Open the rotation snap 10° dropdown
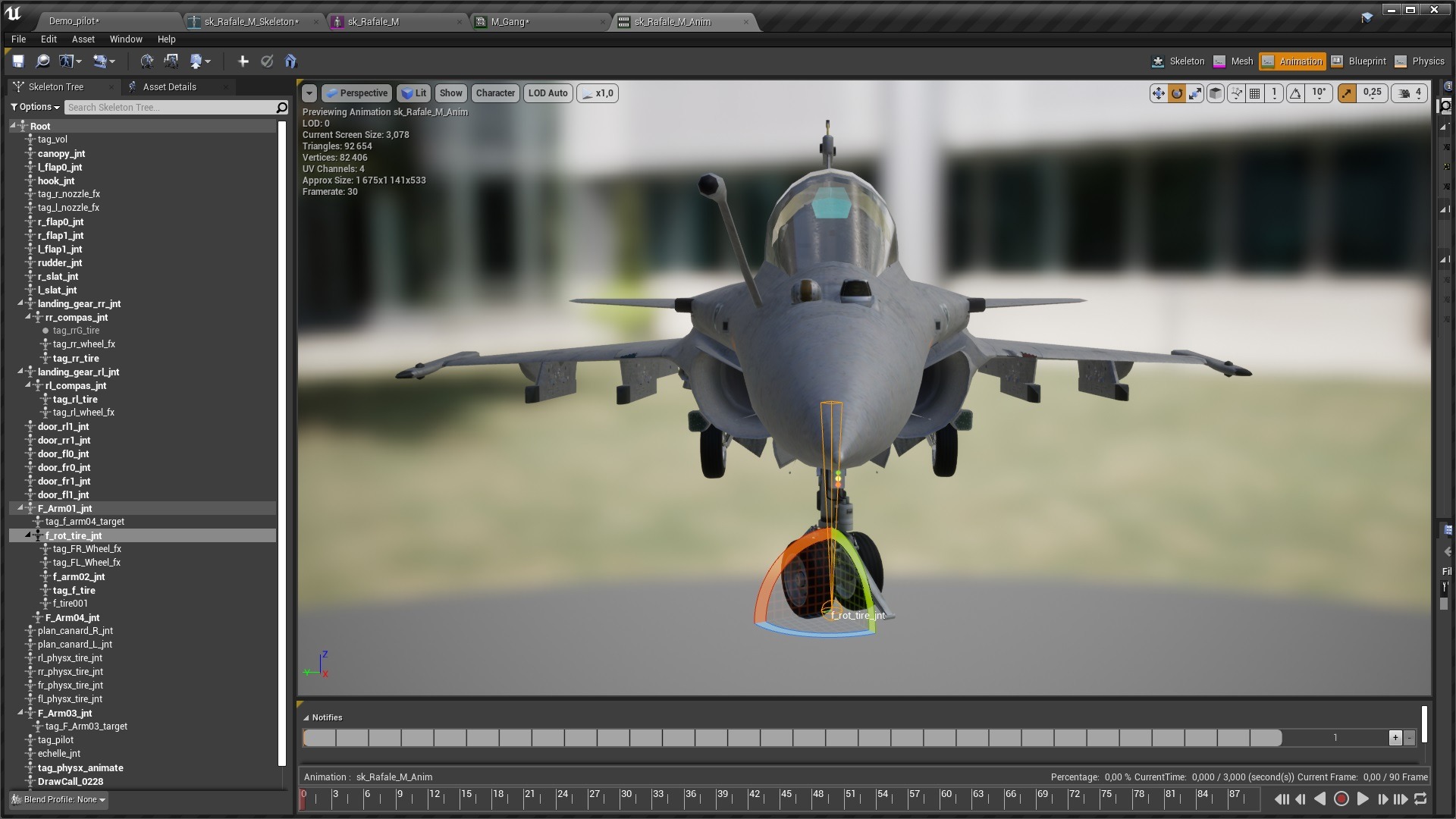 point(1319,93)
